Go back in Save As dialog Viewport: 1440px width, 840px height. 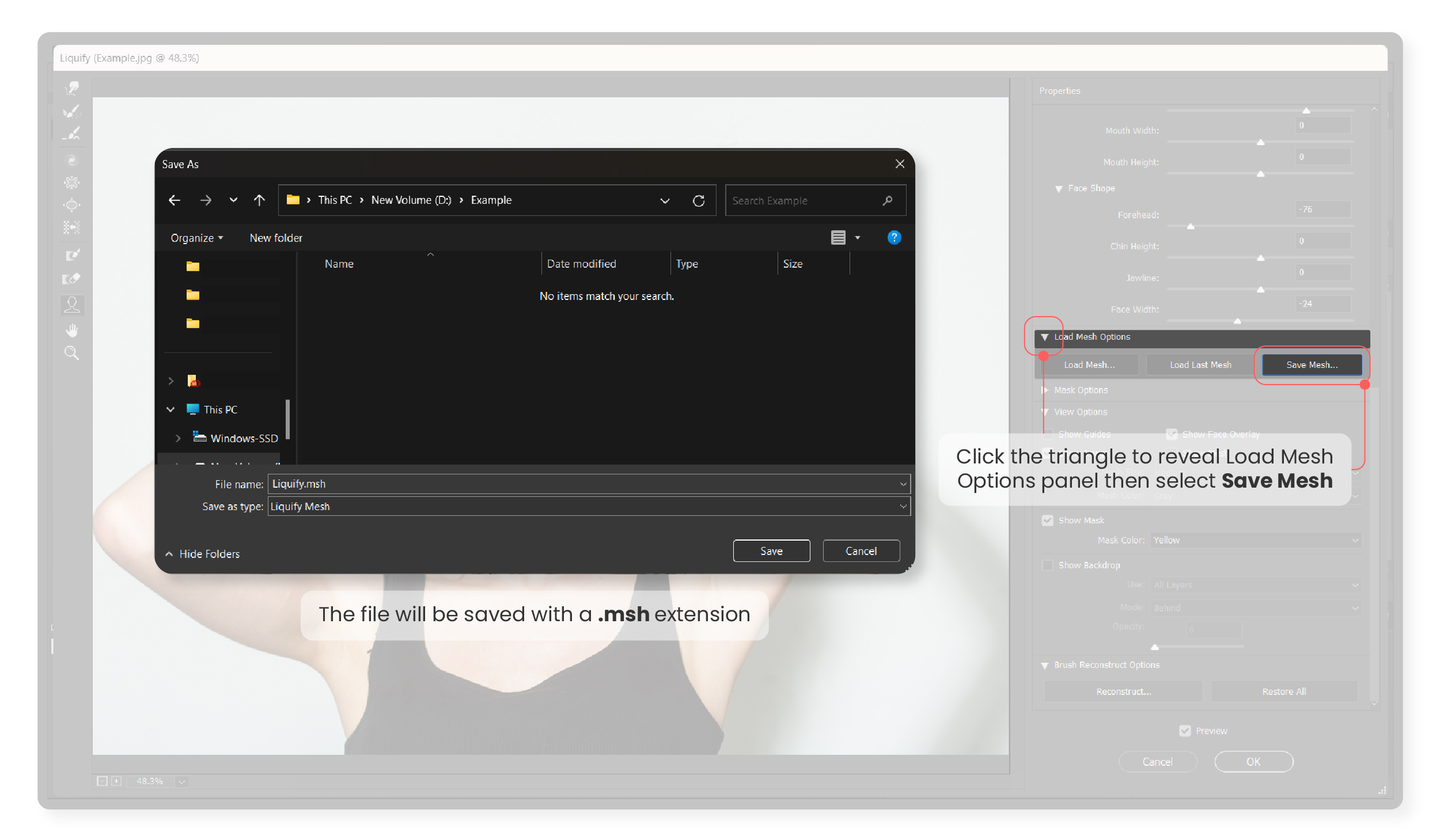tap(175, 200)
